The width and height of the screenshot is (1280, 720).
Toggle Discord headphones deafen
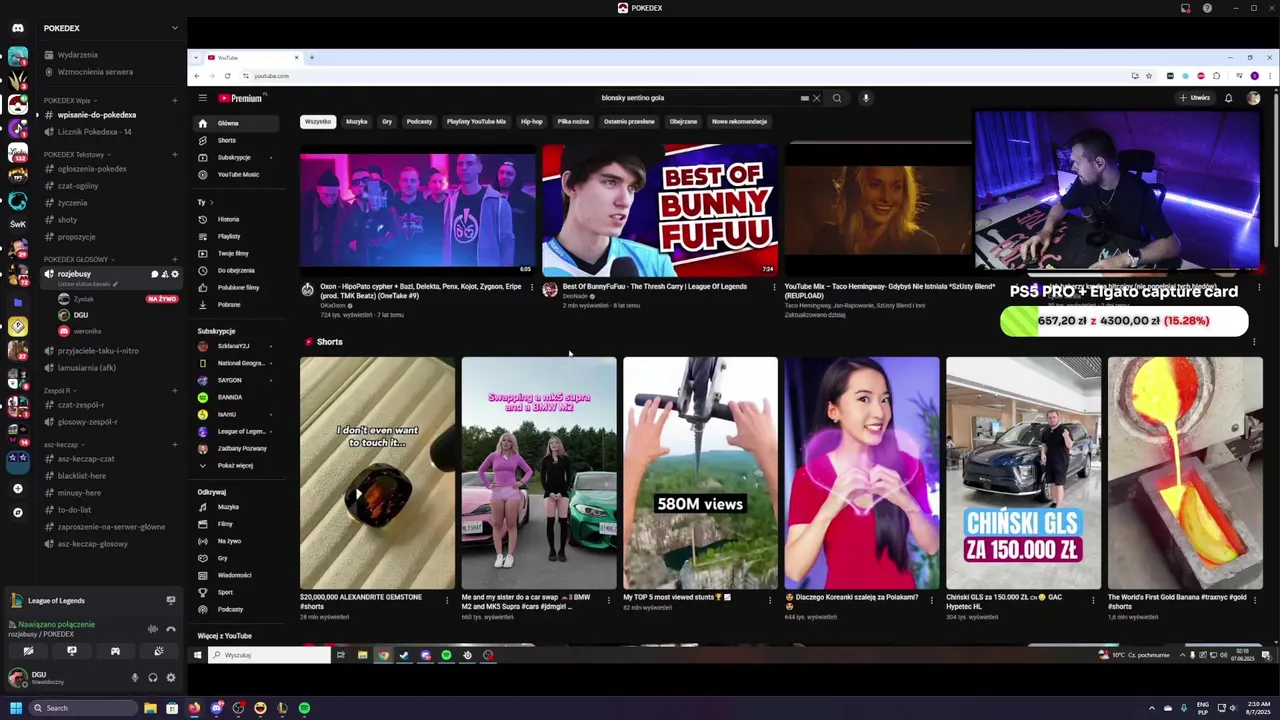tap(153, 677)
